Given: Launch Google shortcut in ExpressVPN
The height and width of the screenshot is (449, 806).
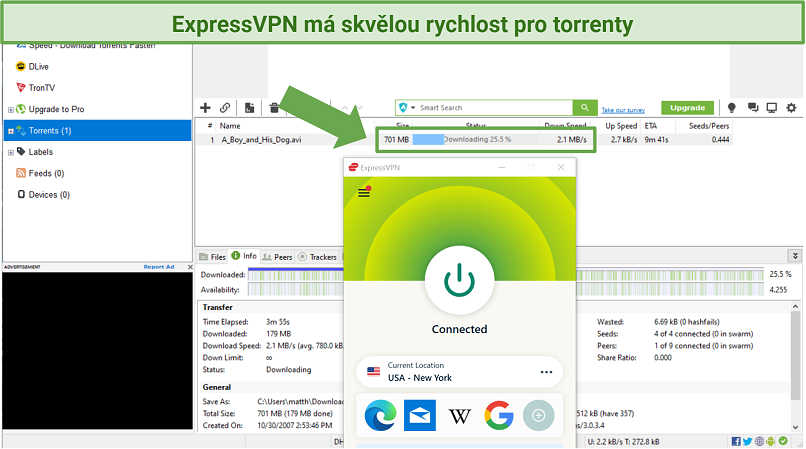Looking at the screenshot, I should coord(499,415).
